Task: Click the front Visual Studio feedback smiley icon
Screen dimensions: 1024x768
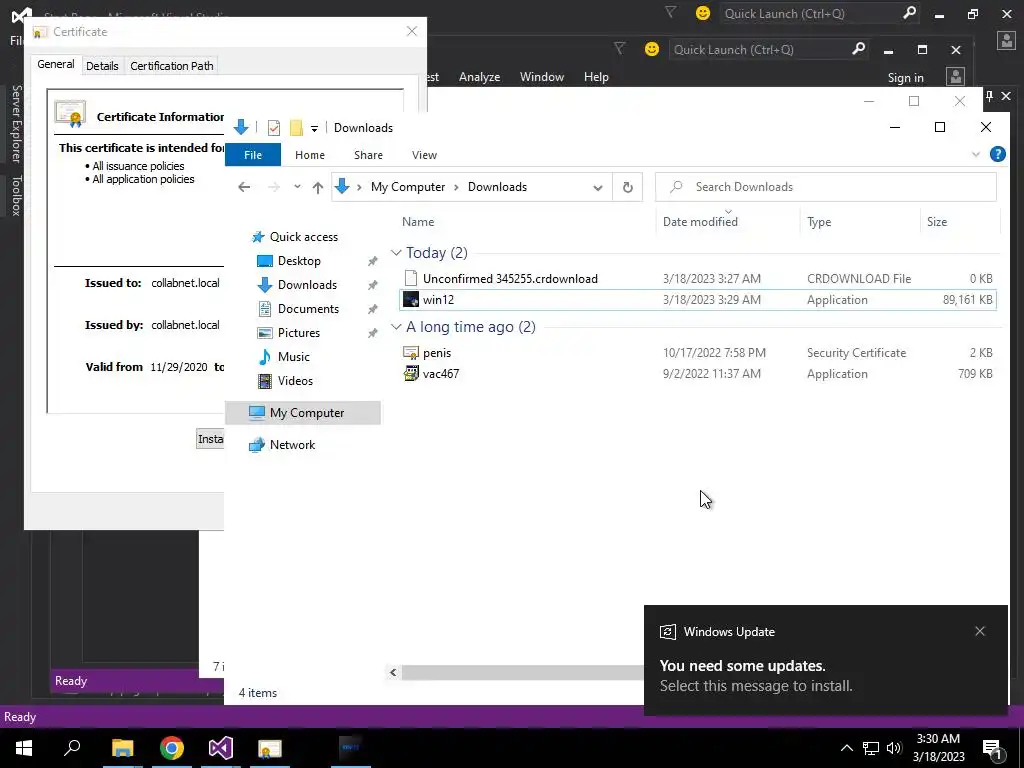Action: (x=652, y=49)
